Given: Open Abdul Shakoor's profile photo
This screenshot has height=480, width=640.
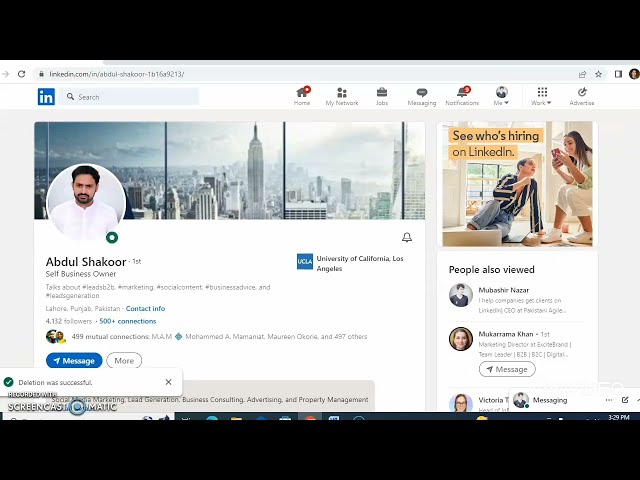Looking at the screenshot, I should point(86,201).
